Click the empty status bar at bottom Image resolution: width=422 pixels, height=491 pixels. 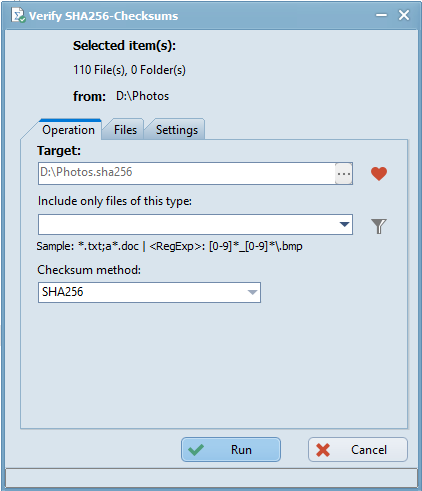click(x=211, y=478)
